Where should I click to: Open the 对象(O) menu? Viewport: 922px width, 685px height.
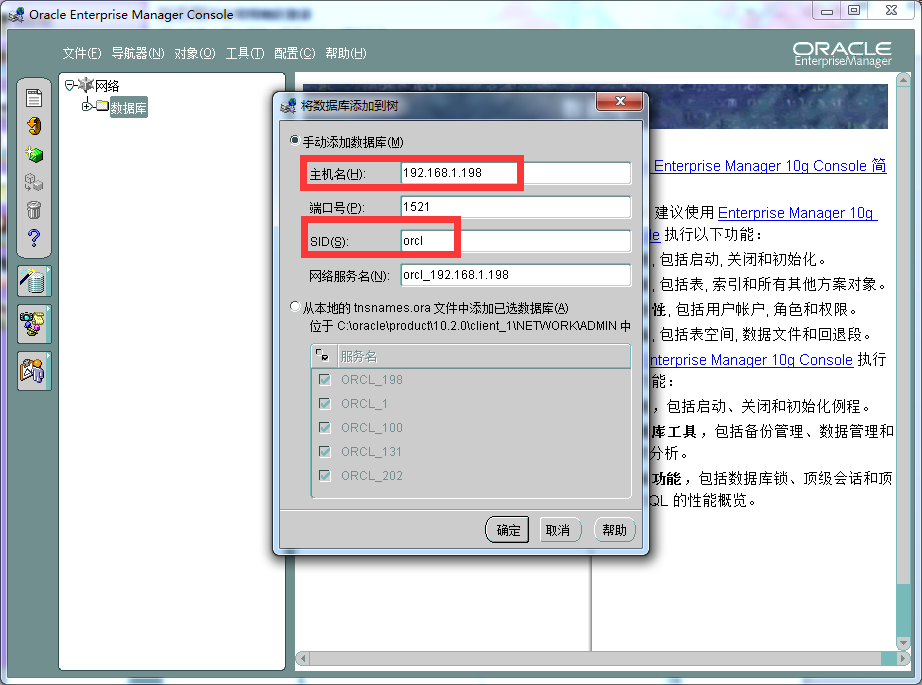tap(195, 54)
